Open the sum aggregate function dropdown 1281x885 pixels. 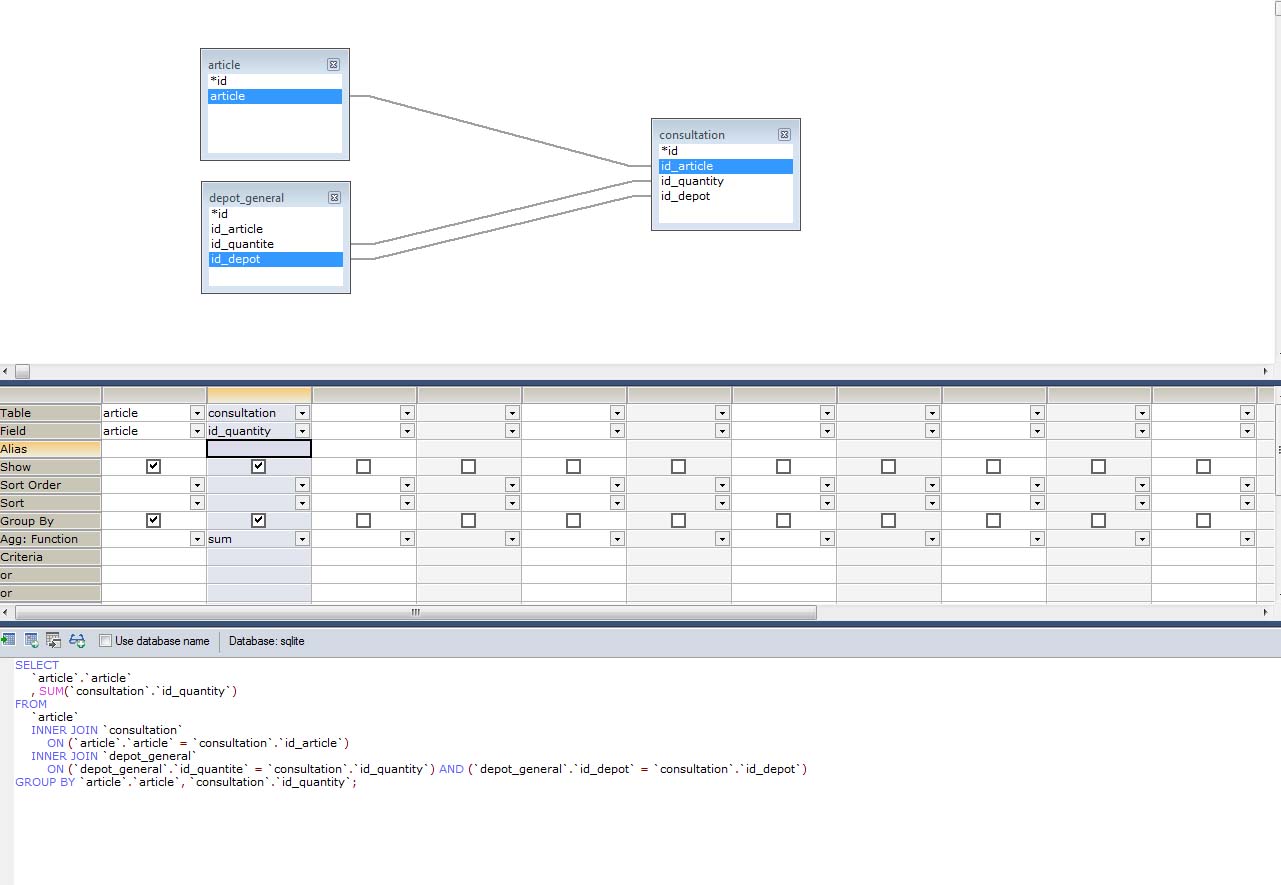302,538
